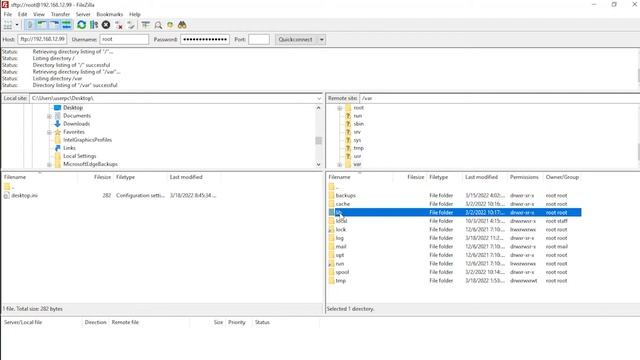Viewport: 640px width, 360px height.
Task: Open the View menu
Action: click(x=39, y=14)
